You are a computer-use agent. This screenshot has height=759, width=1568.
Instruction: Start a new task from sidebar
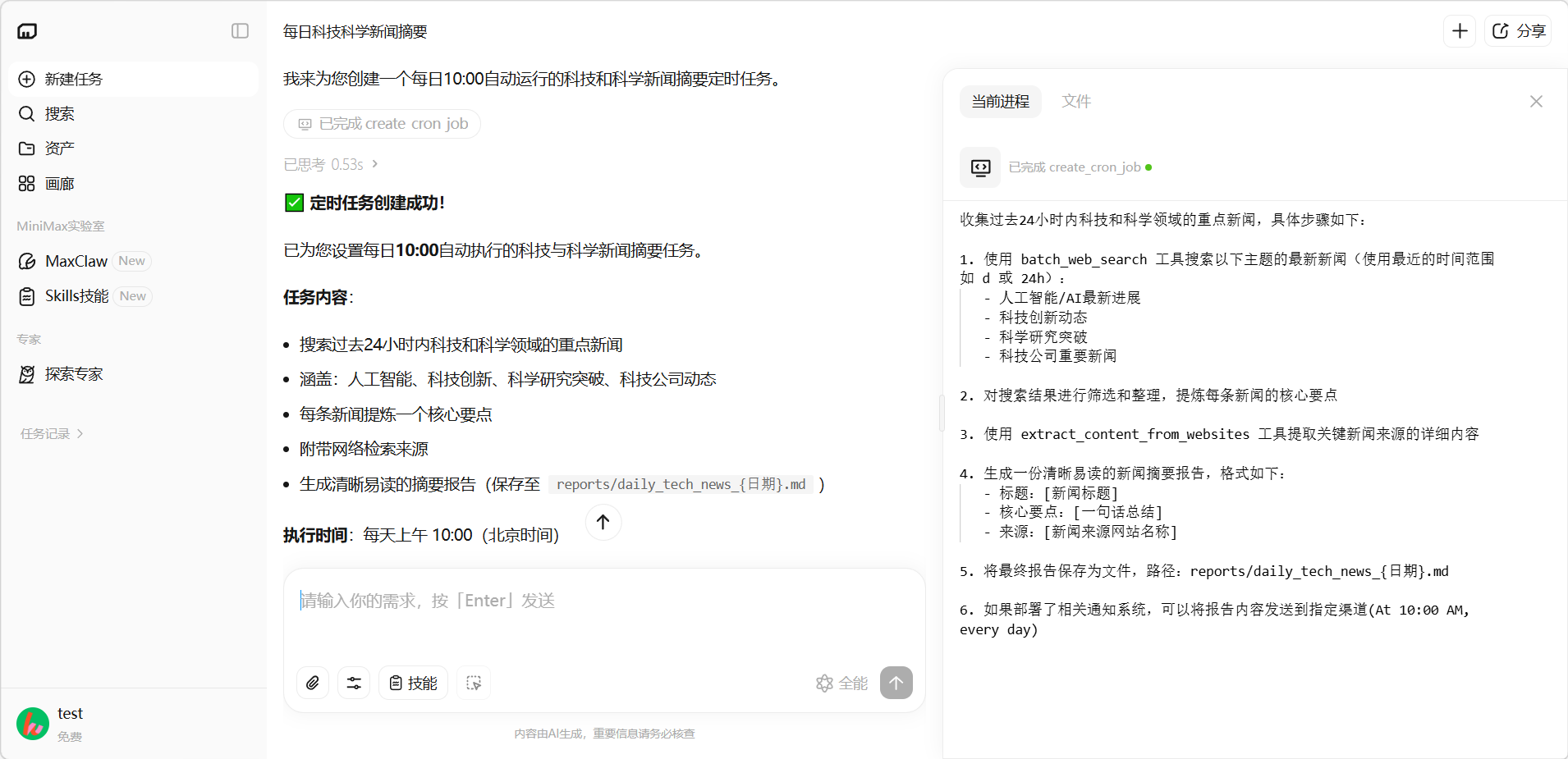[x=73, y=79]
